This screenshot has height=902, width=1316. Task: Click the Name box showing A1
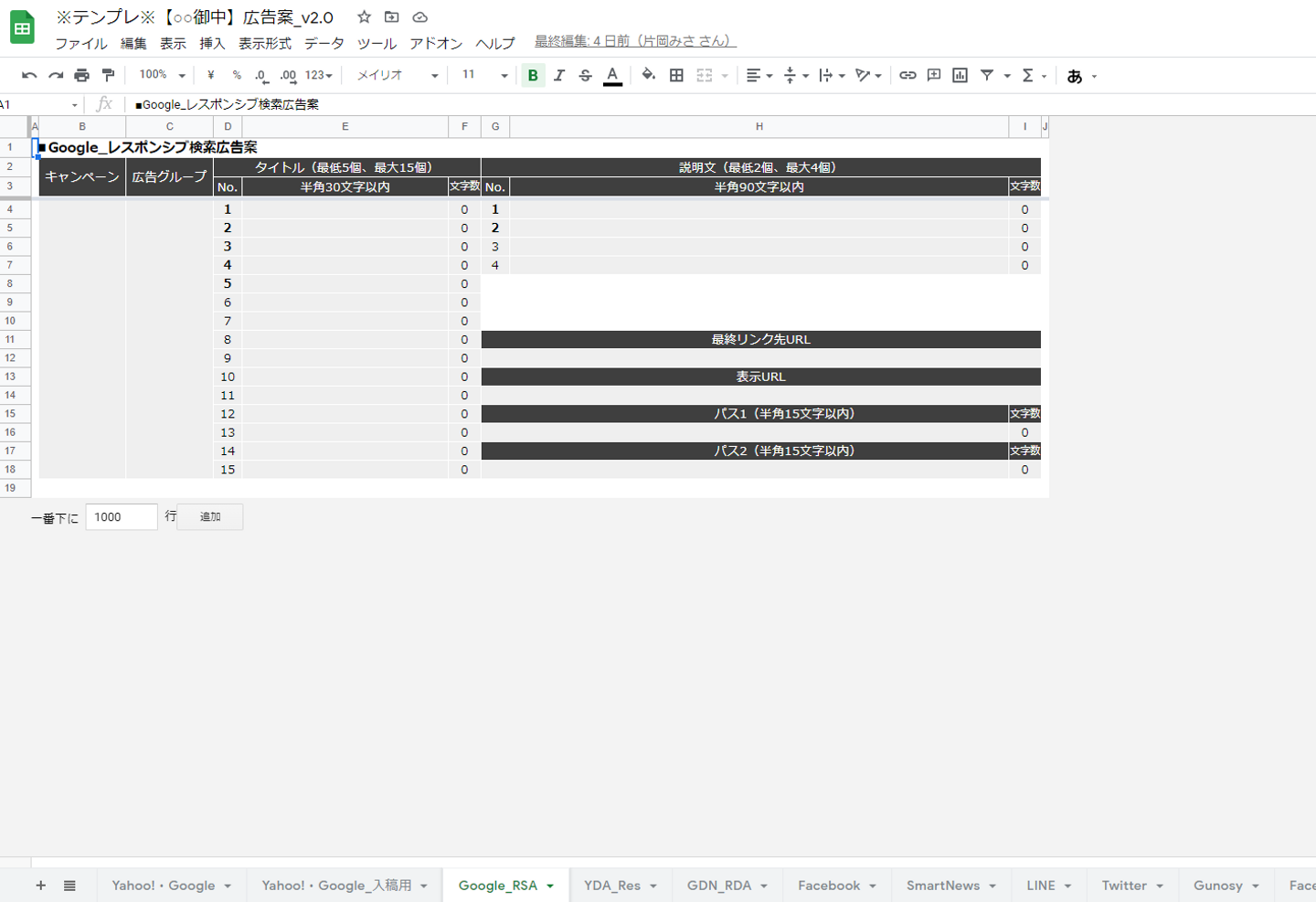click(x=39, y=105)
